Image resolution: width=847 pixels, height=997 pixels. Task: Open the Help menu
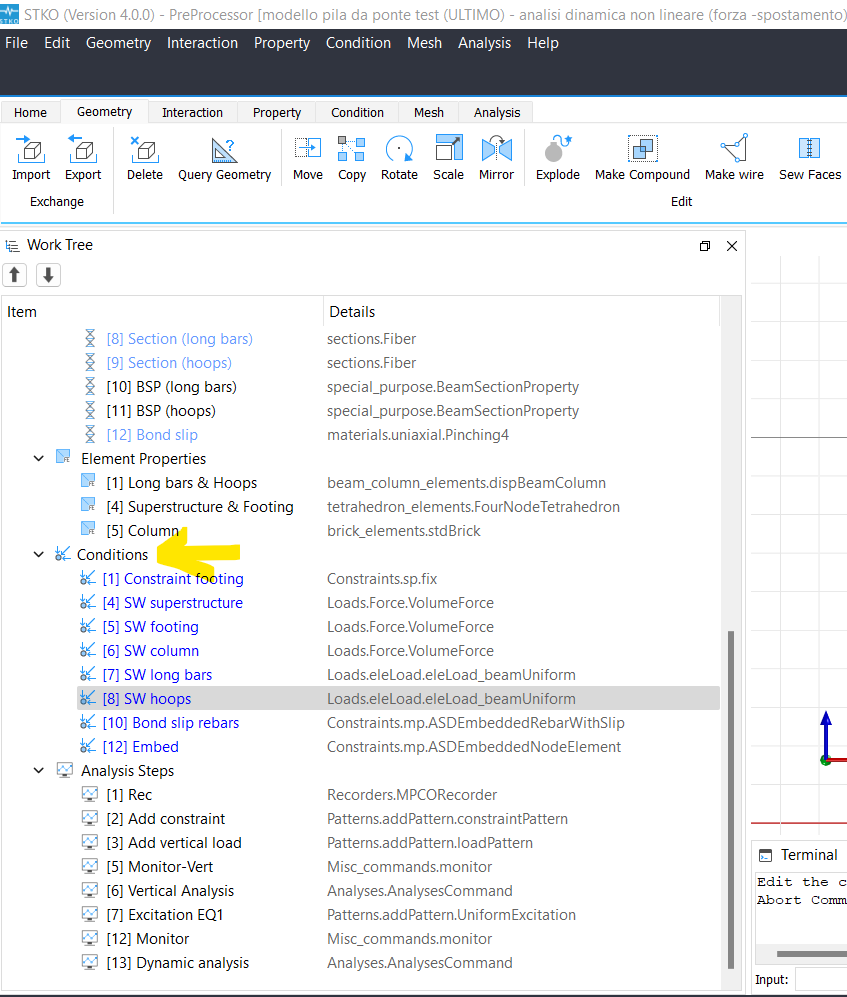[x=542, y=43]
